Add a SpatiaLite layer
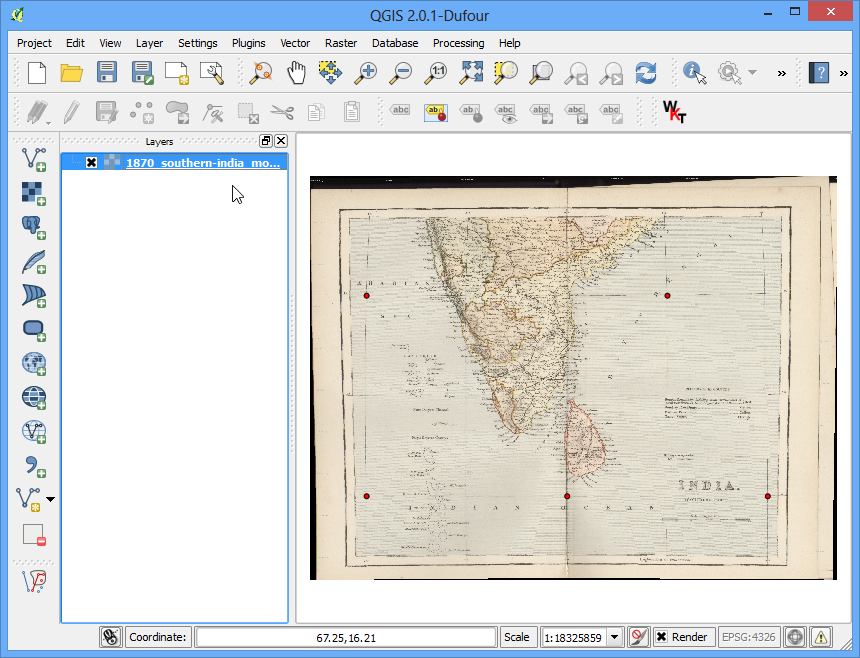Image resolution: width=860 pixels, height=658 pixels. 33,262
